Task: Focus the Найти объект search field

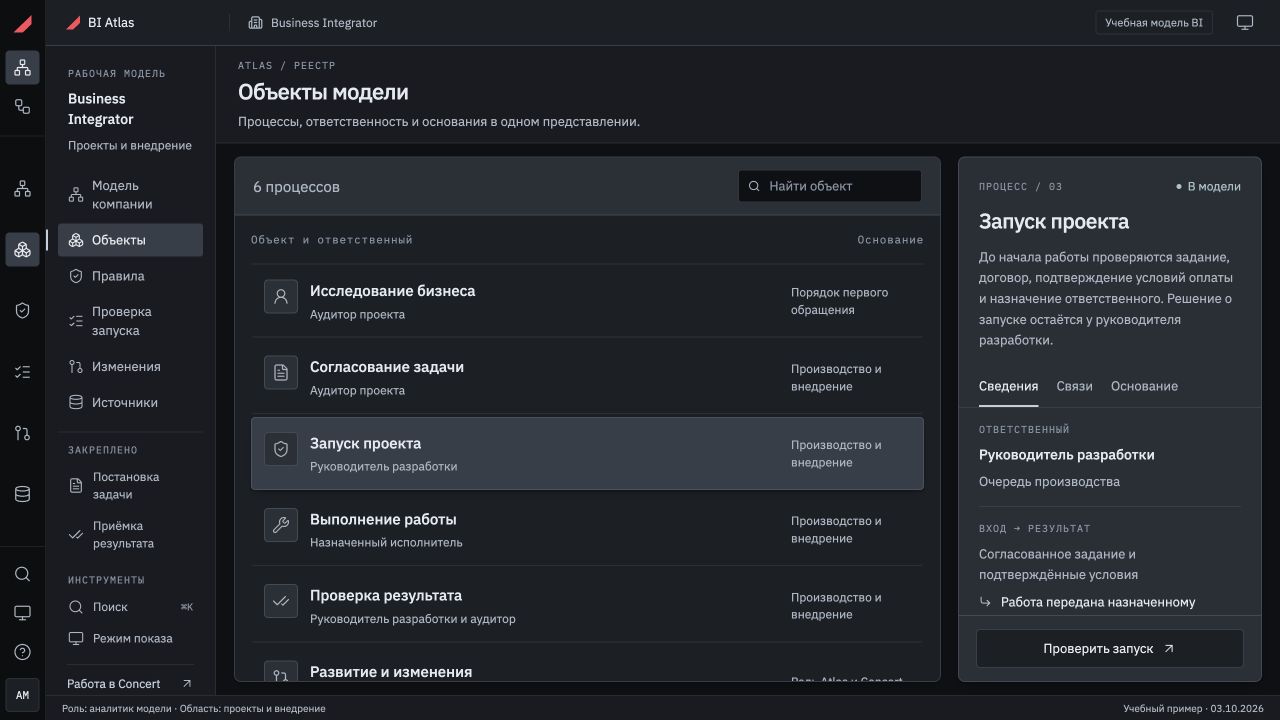Action: (x=830, y=186)
